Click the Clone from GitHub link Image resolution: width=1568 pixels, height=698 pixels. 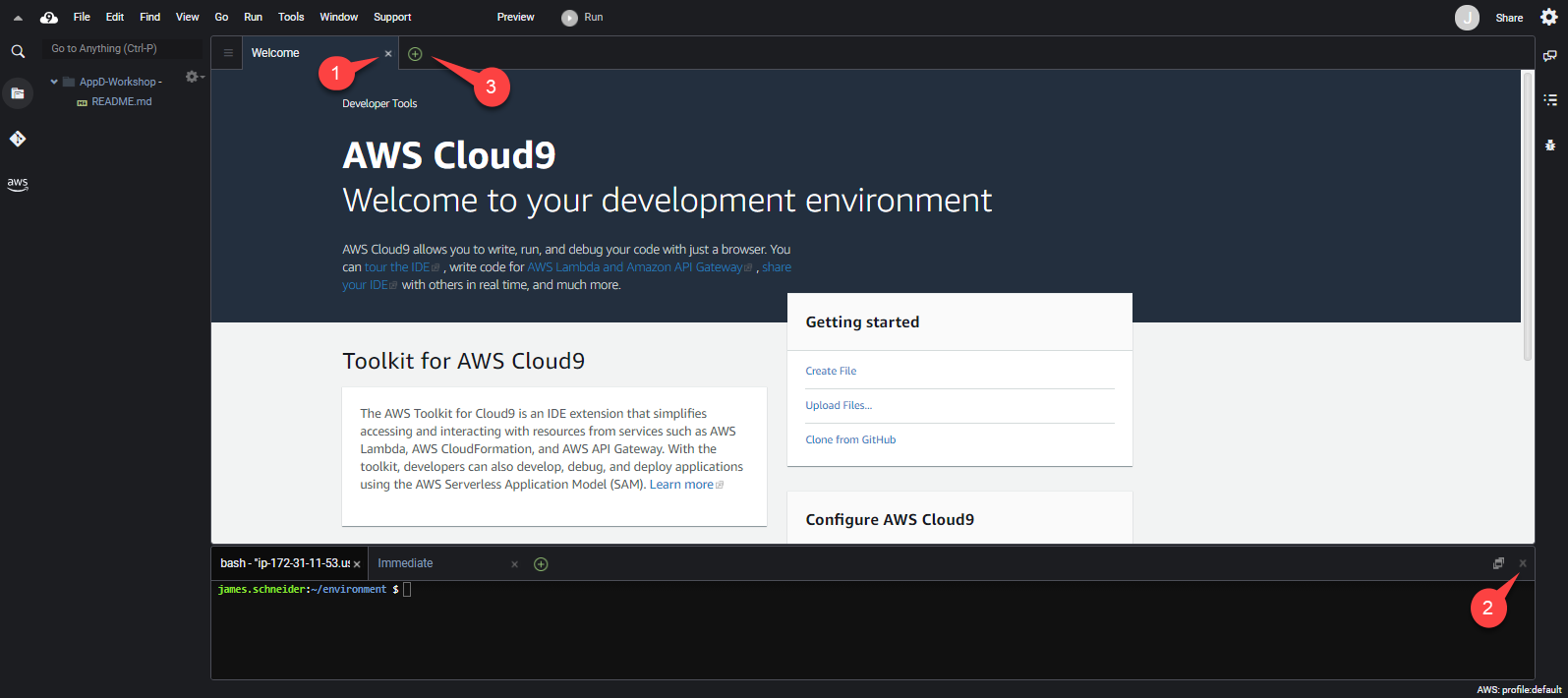tap(850, 439)
